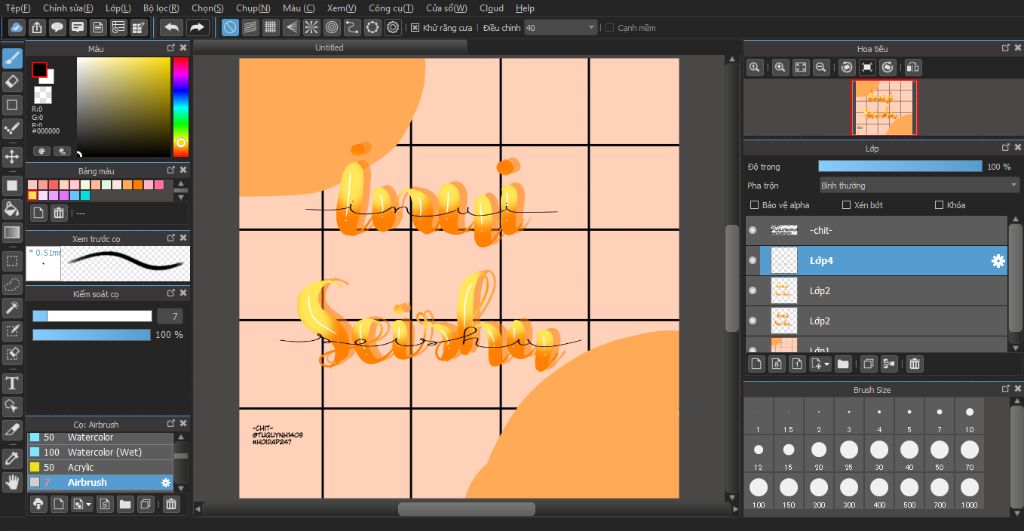Switch to the Untitled canvas tab
Image resolution: width=1024 pixels, height=531 pixels.
coord(330,48)
